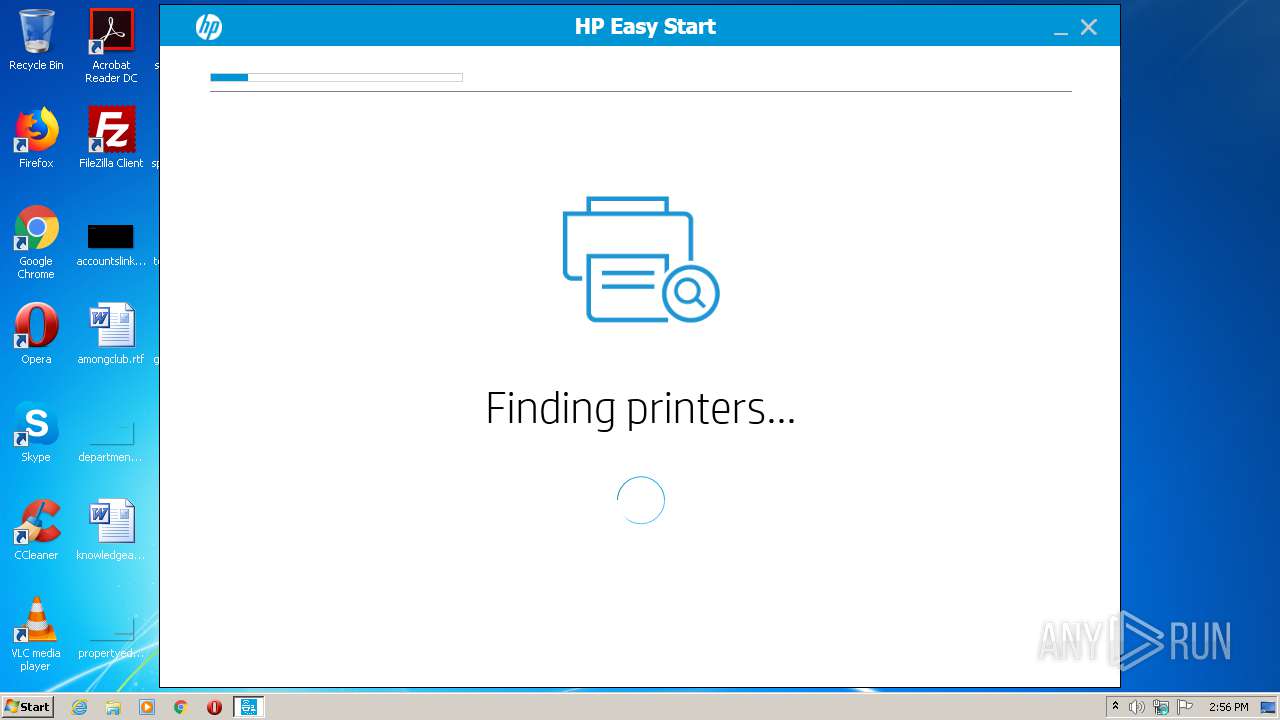Open the Windows Start menu

pos(28,707)
